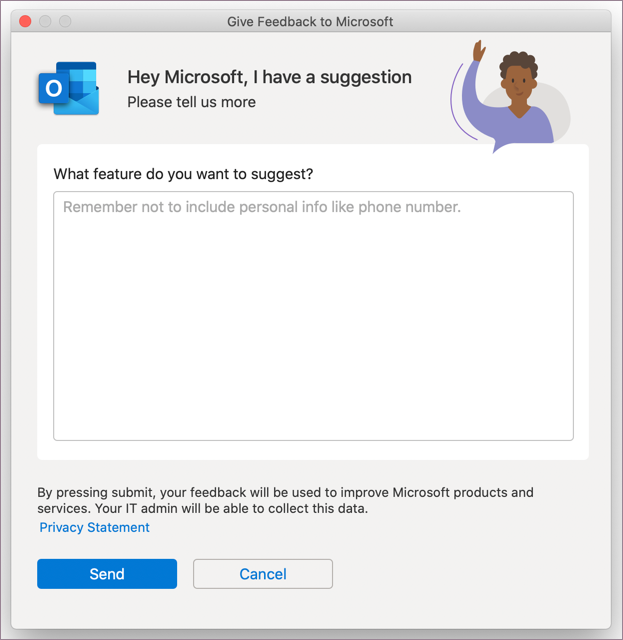Screen dimensions: 623x640
Task: Click the 'Please tell us more' subtitle
Action: (191, 102)
